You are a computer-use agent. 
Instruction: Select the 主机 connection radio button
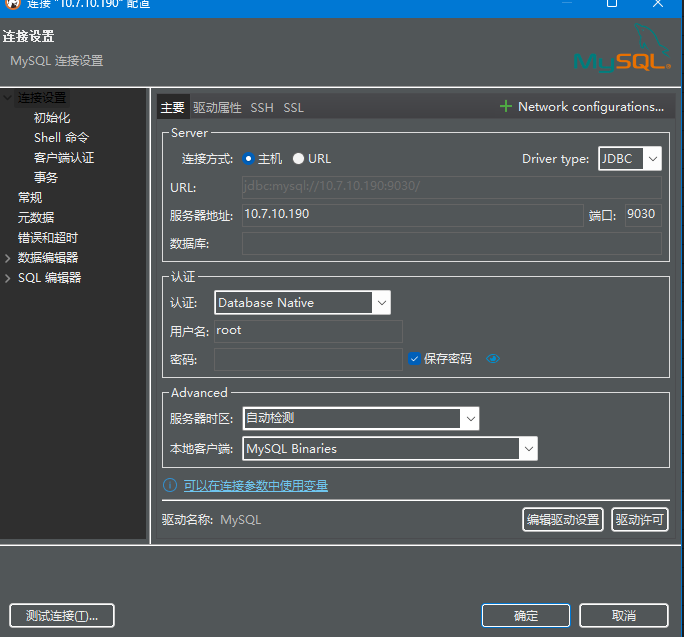248,158
